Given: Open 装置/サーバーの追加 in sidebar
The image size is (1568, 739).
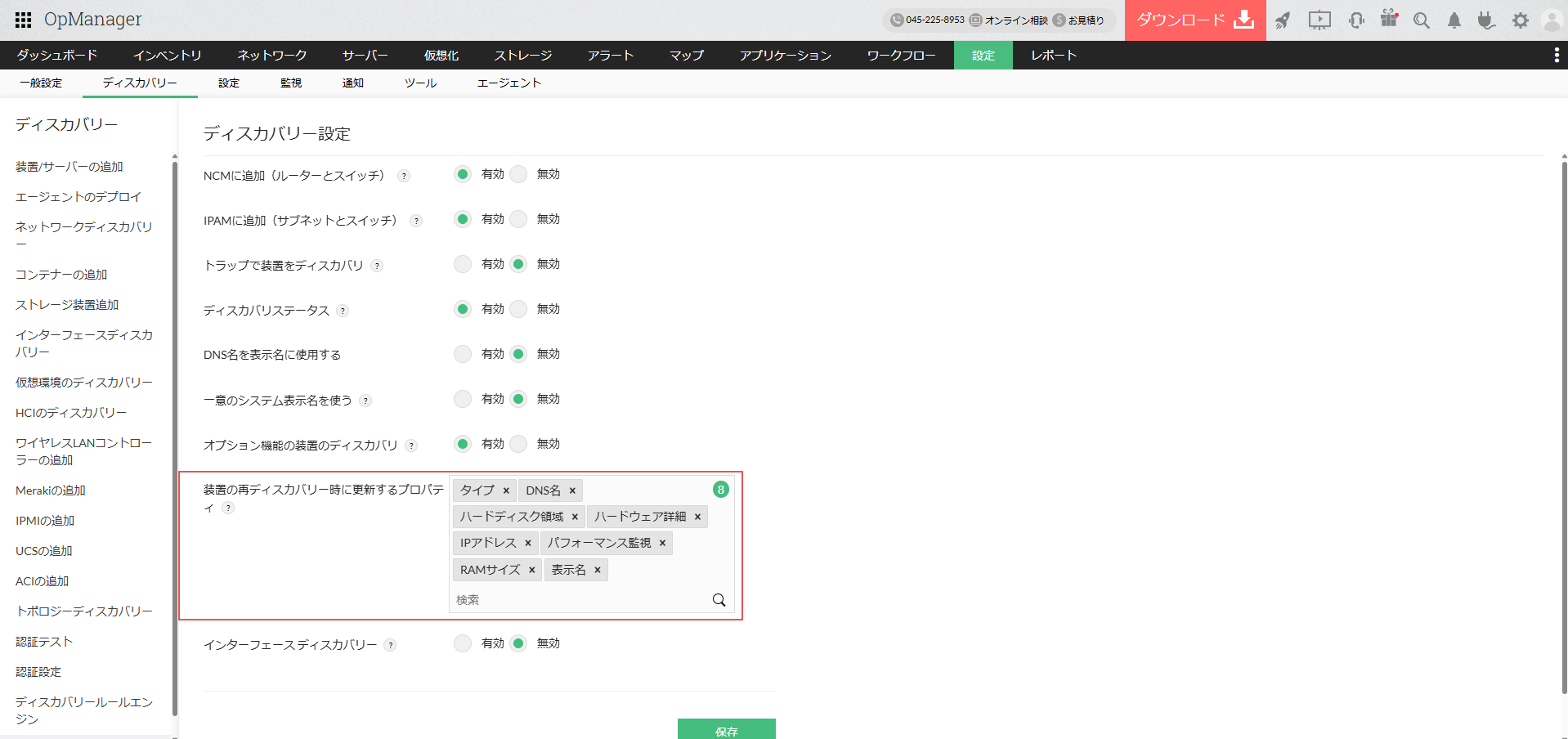Looking at the screenshot, I should click(x=69, y=167).
